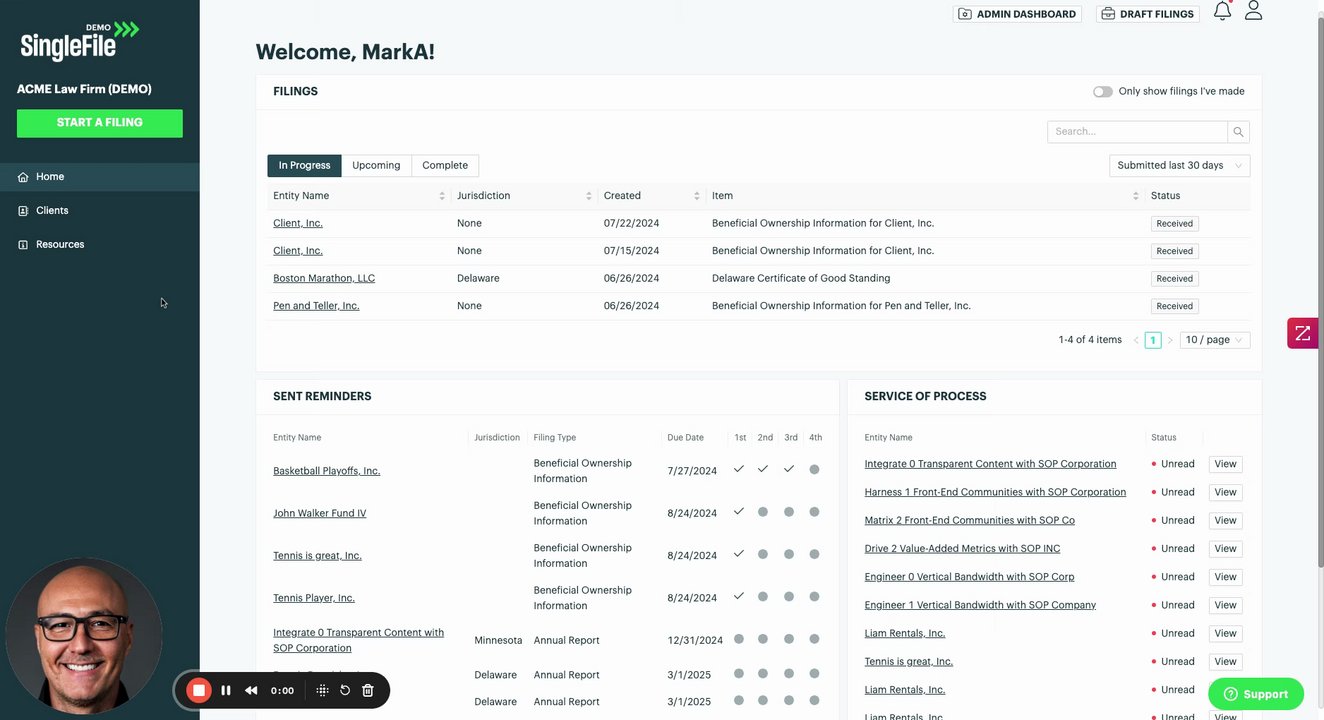Pause the screen recording
Image resolution: width=1324 pixels, height=720 pixels.
(x=226, y=690)
